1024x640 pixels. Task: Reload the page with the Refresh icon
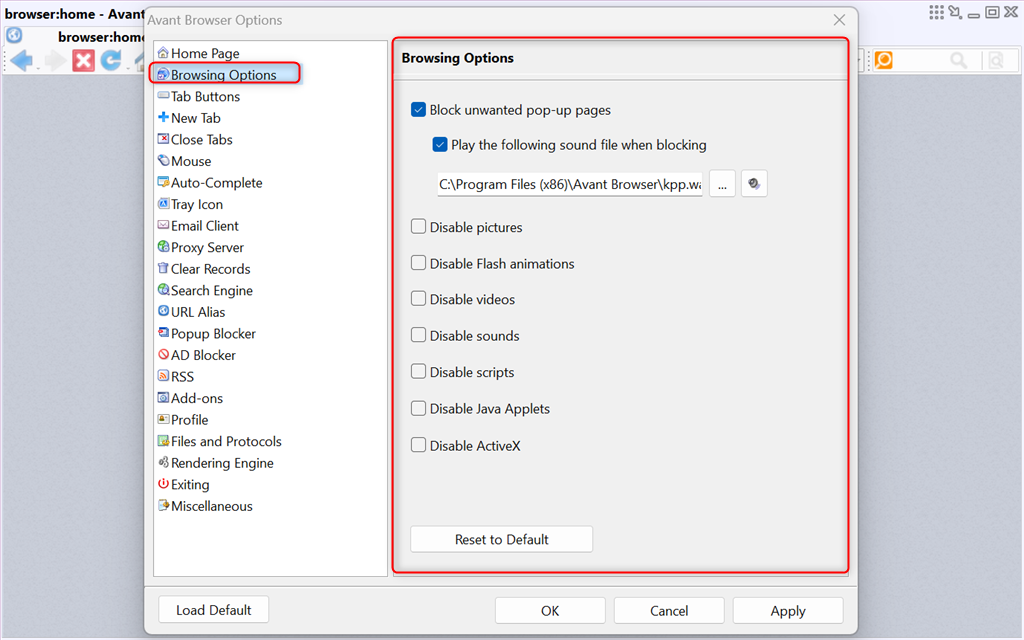110,61
